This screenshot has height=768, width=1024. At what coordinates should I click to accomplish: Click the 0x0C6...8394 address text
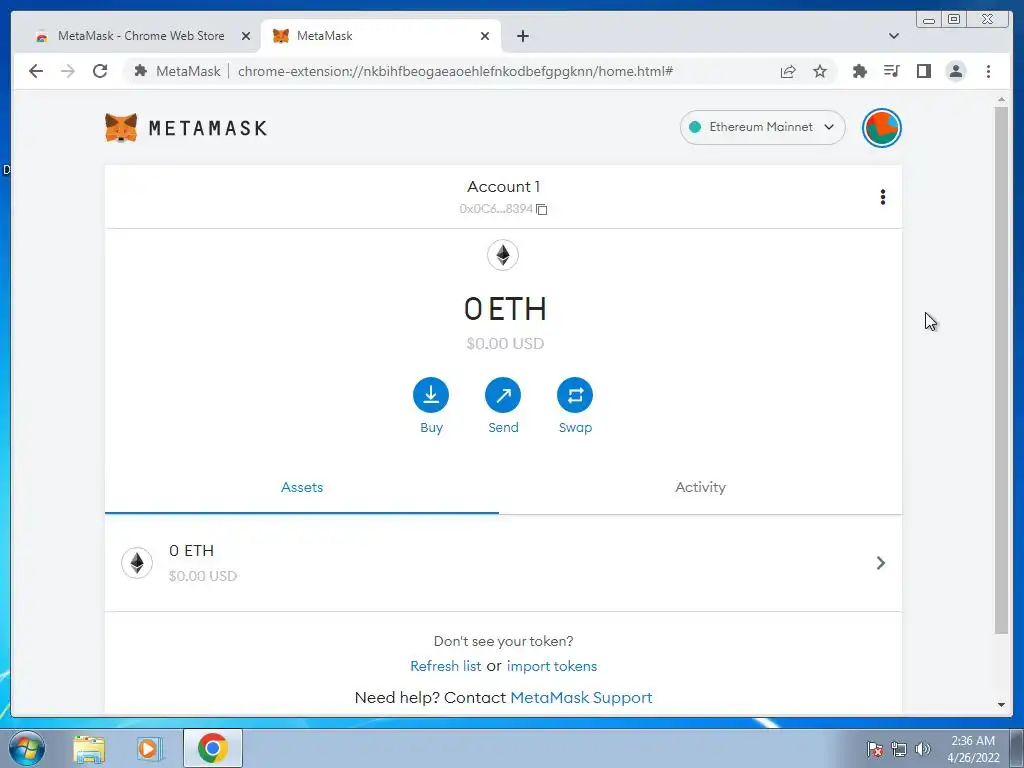[496, 209]
